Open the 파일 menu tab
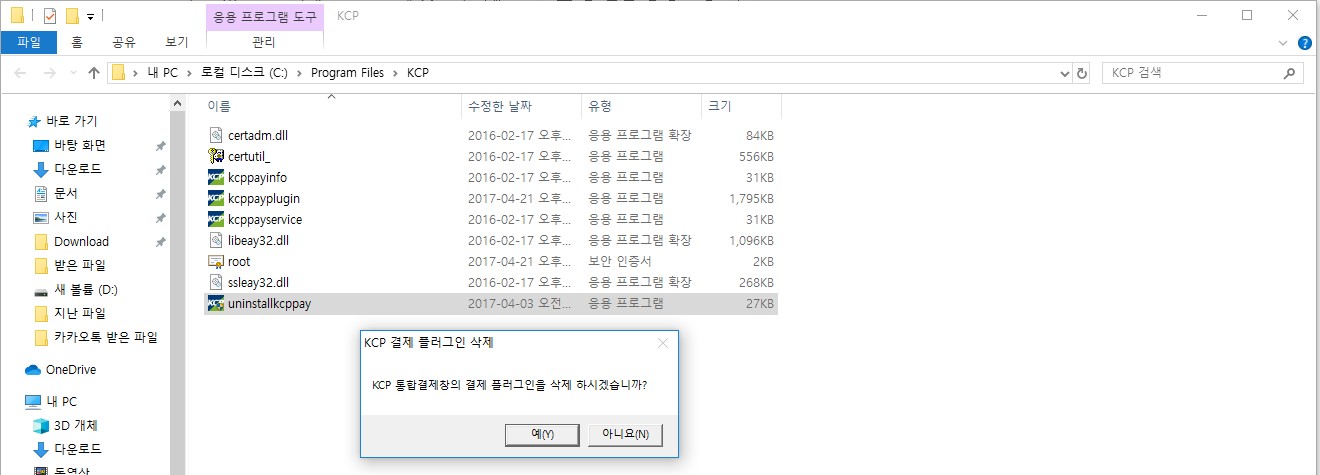Image resolution: width=1320 pixels, height=475 pixels. 29,43
